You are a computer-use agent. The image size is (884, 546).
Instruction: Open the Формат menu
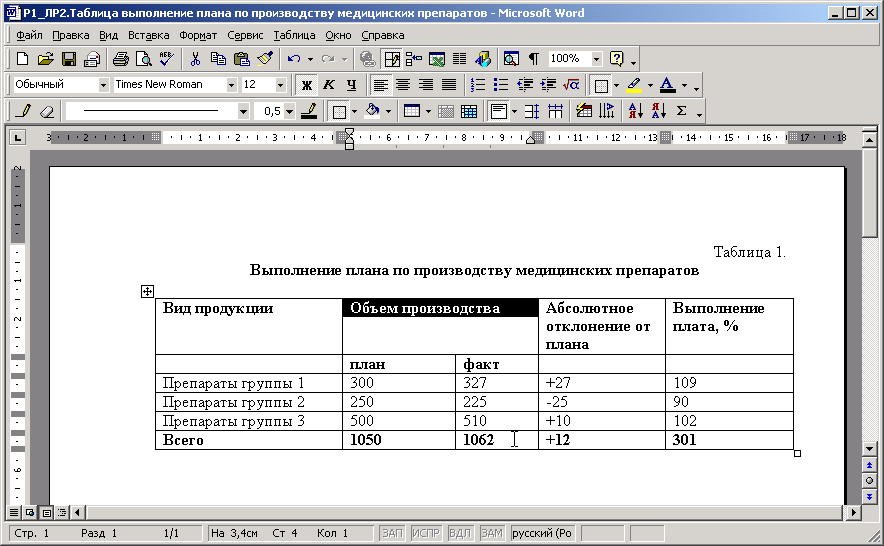[x=198, y=35]
